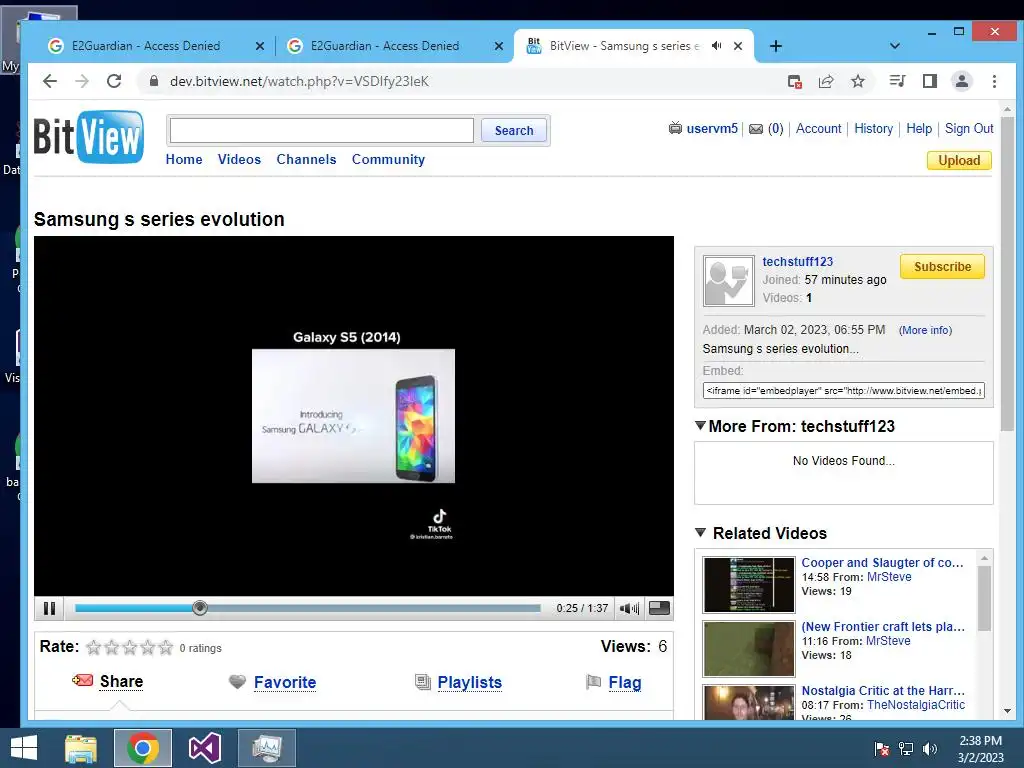1024x768 pixels.
Task: Click the Search button
Action: [514, 130]
